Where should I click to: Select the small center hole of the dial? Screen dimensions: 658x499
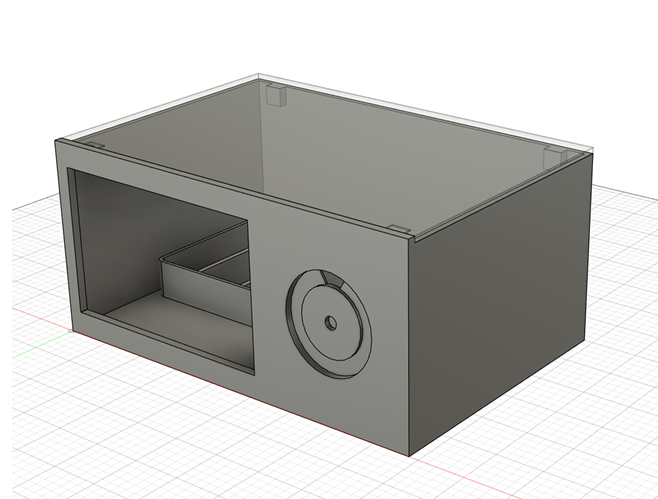[331, 323]
